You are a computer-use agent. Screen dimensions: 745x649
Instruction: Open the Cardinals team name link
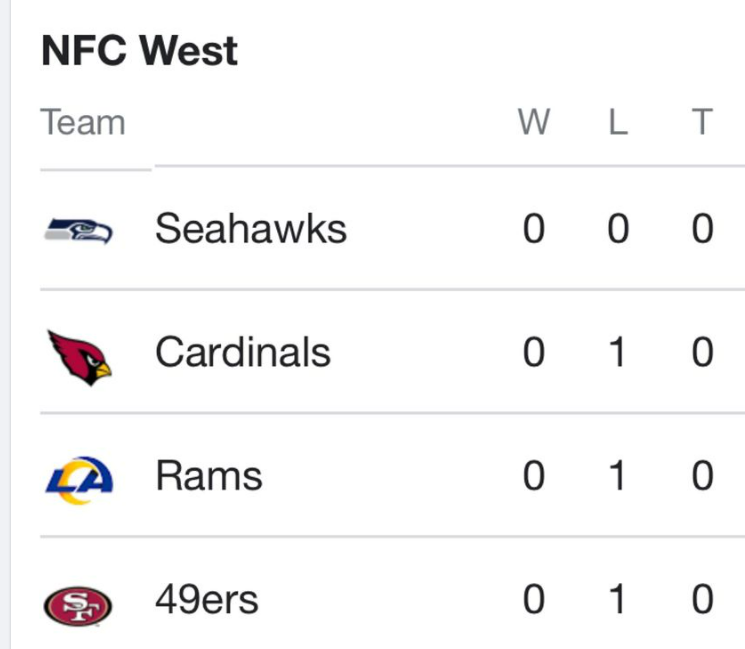[x=243, y=352]
